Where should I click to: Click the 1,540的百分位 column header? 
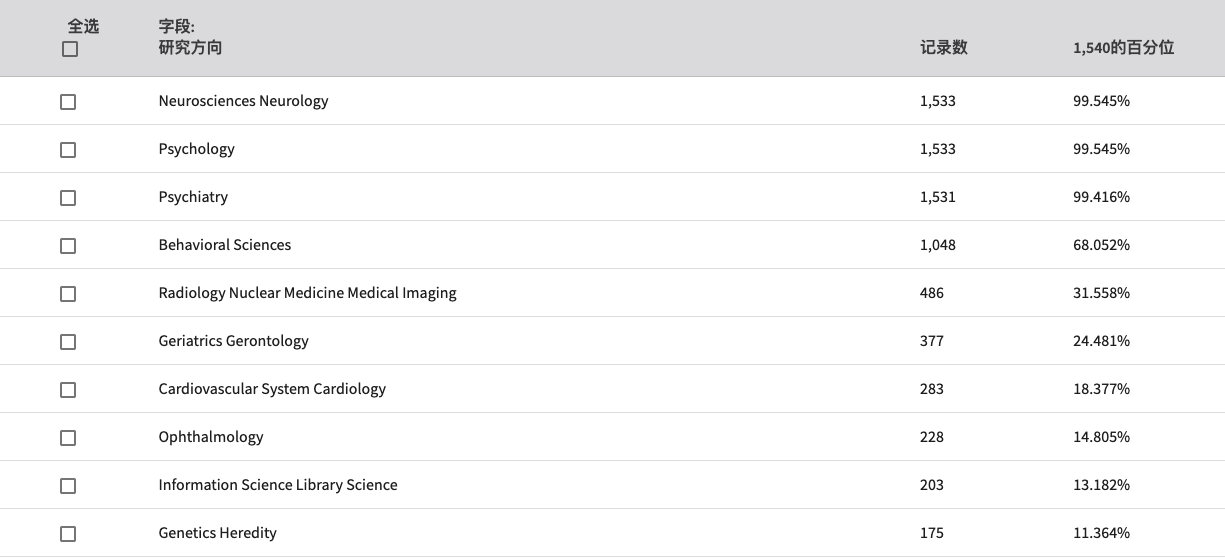[1123, 47]
